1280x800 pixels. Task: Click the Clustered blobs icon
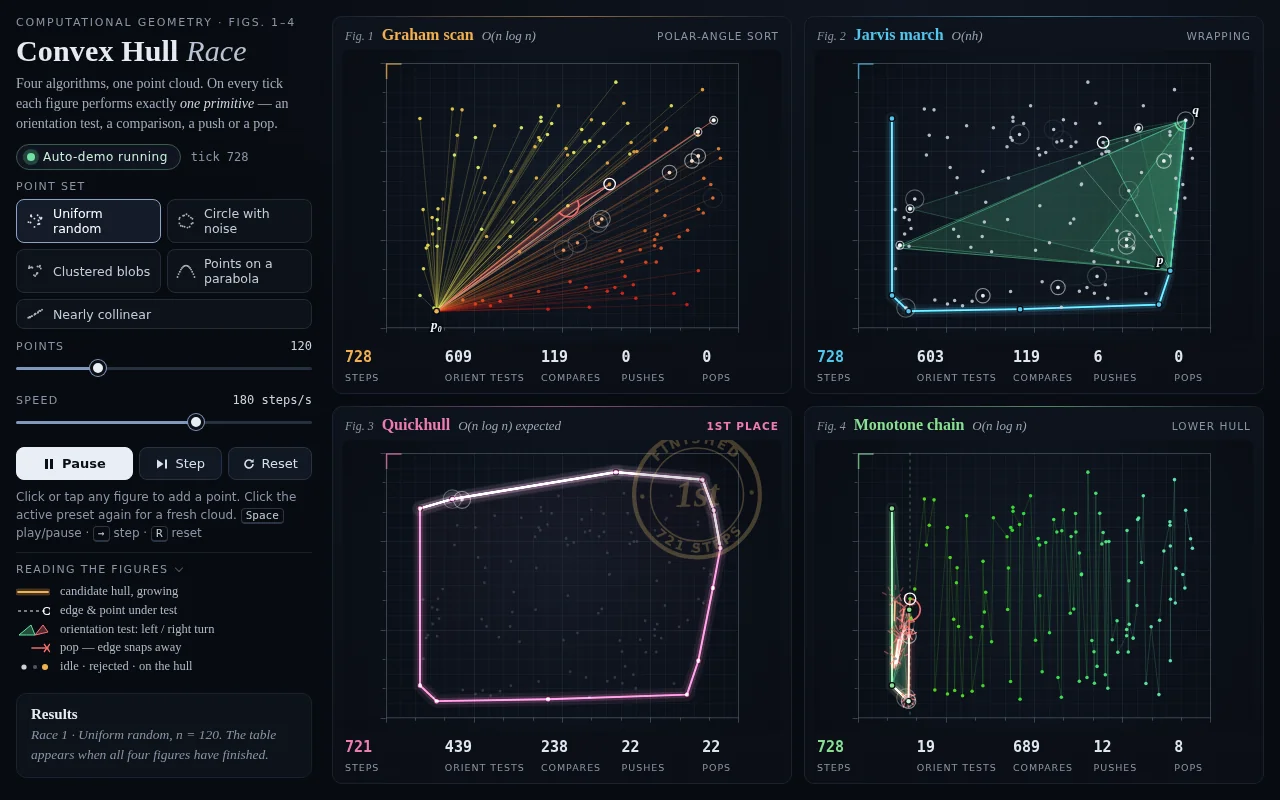(35, 271)
